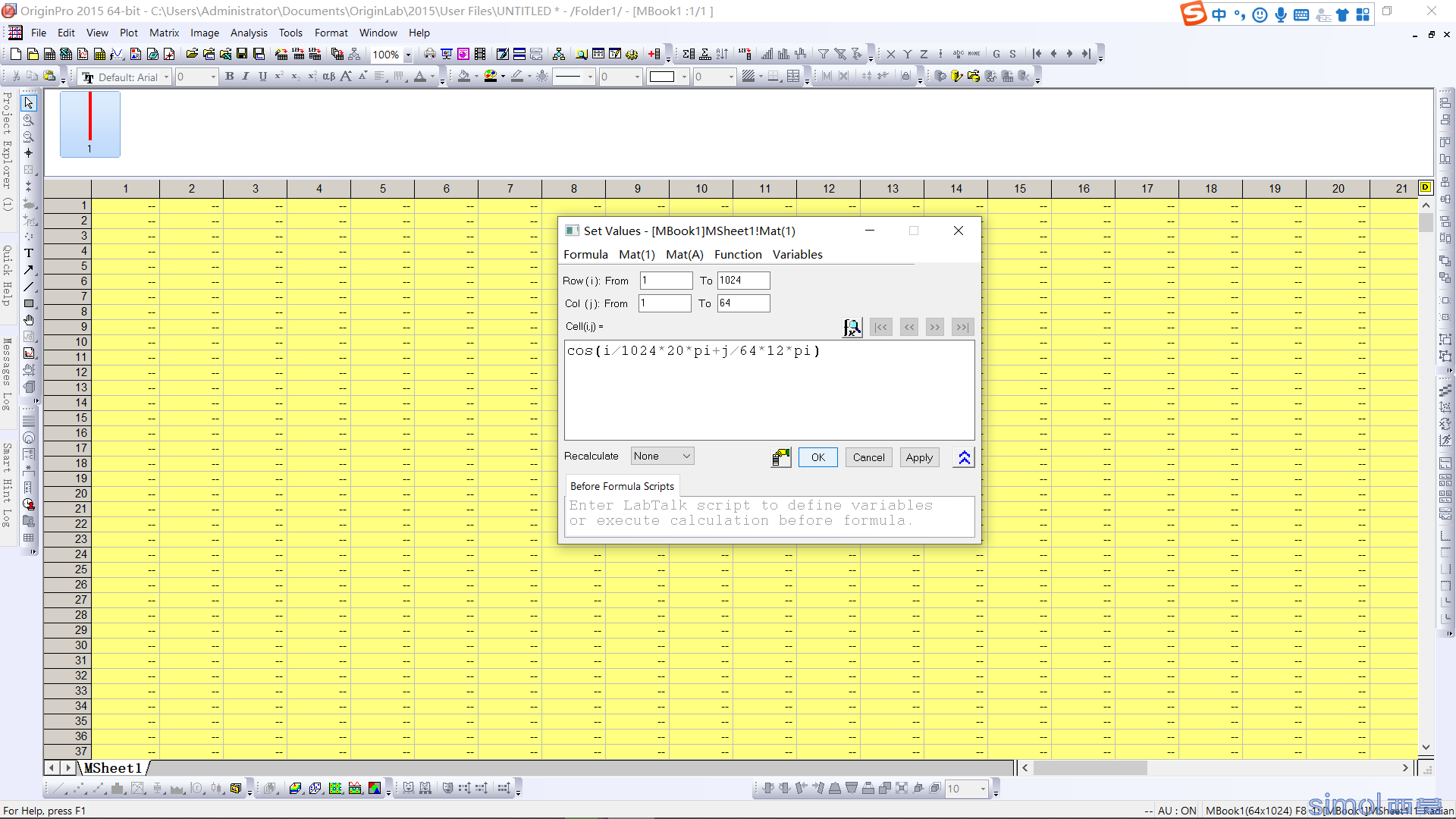Click the Open project folder icon
This screenshot has width=1456, height=819.
192,54
